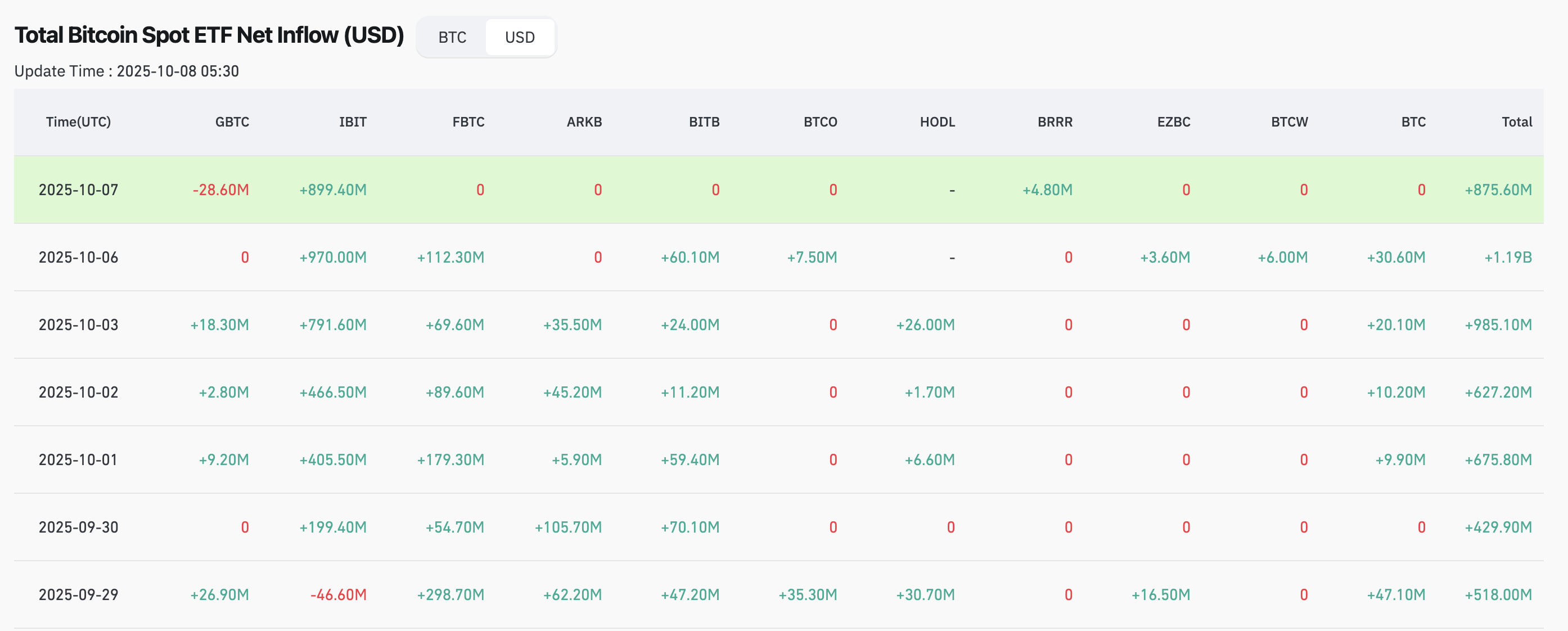Click the GBTC column header
The height and width of the screenshot is (631, 1568).
(x=232, y=121)
